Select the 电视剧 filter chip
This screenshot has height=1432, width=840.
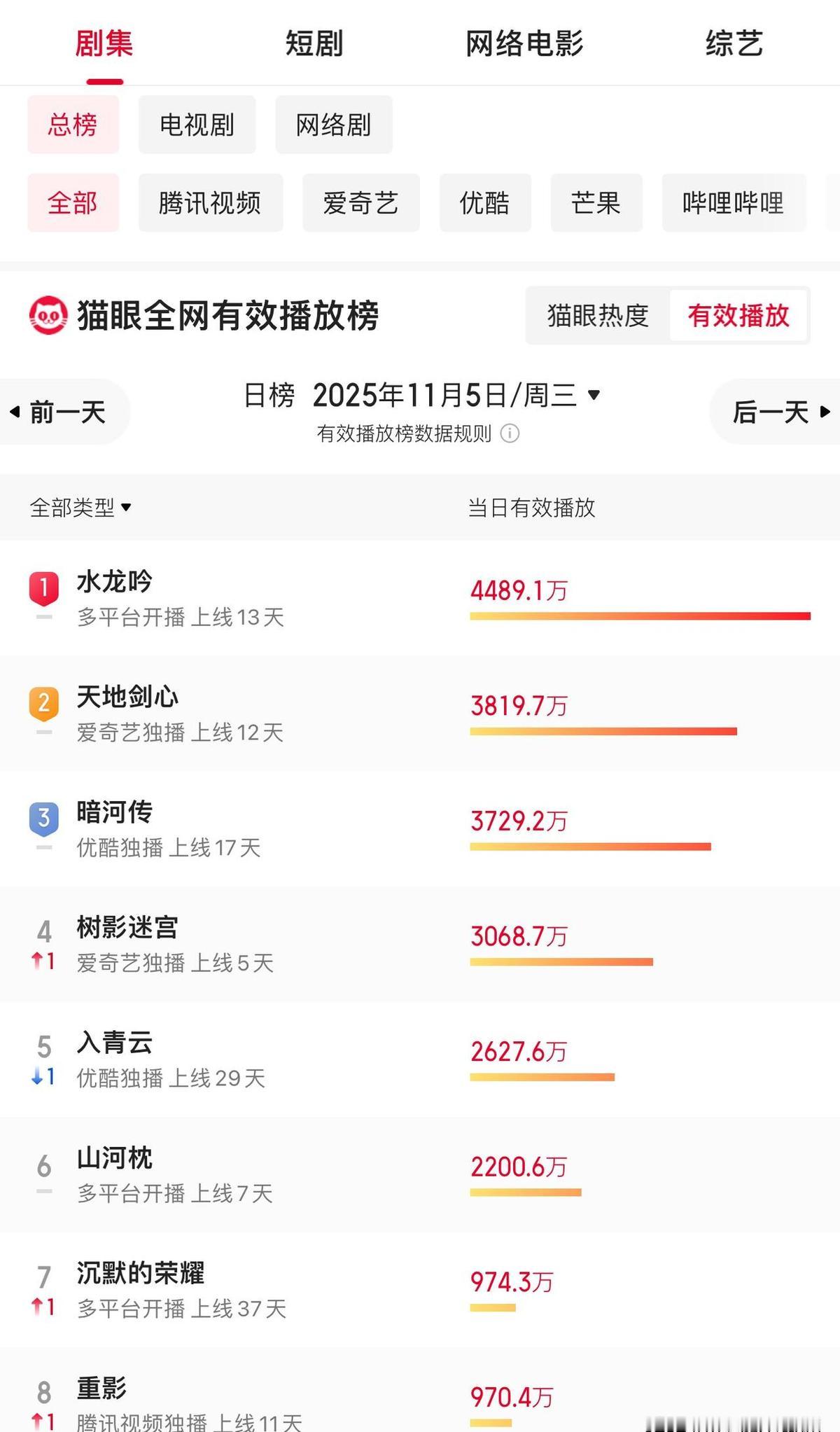tap(197, 125)
